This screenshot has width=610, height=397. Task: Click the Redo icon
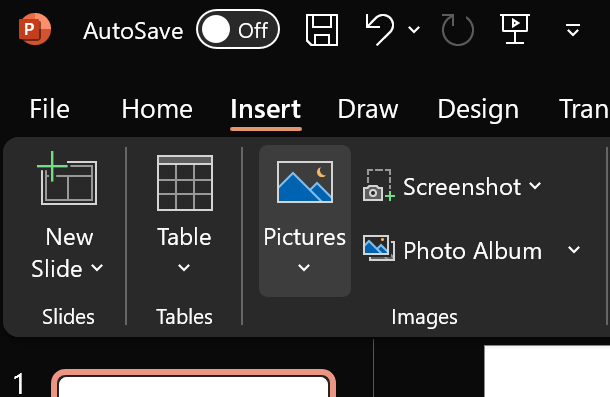458,30
